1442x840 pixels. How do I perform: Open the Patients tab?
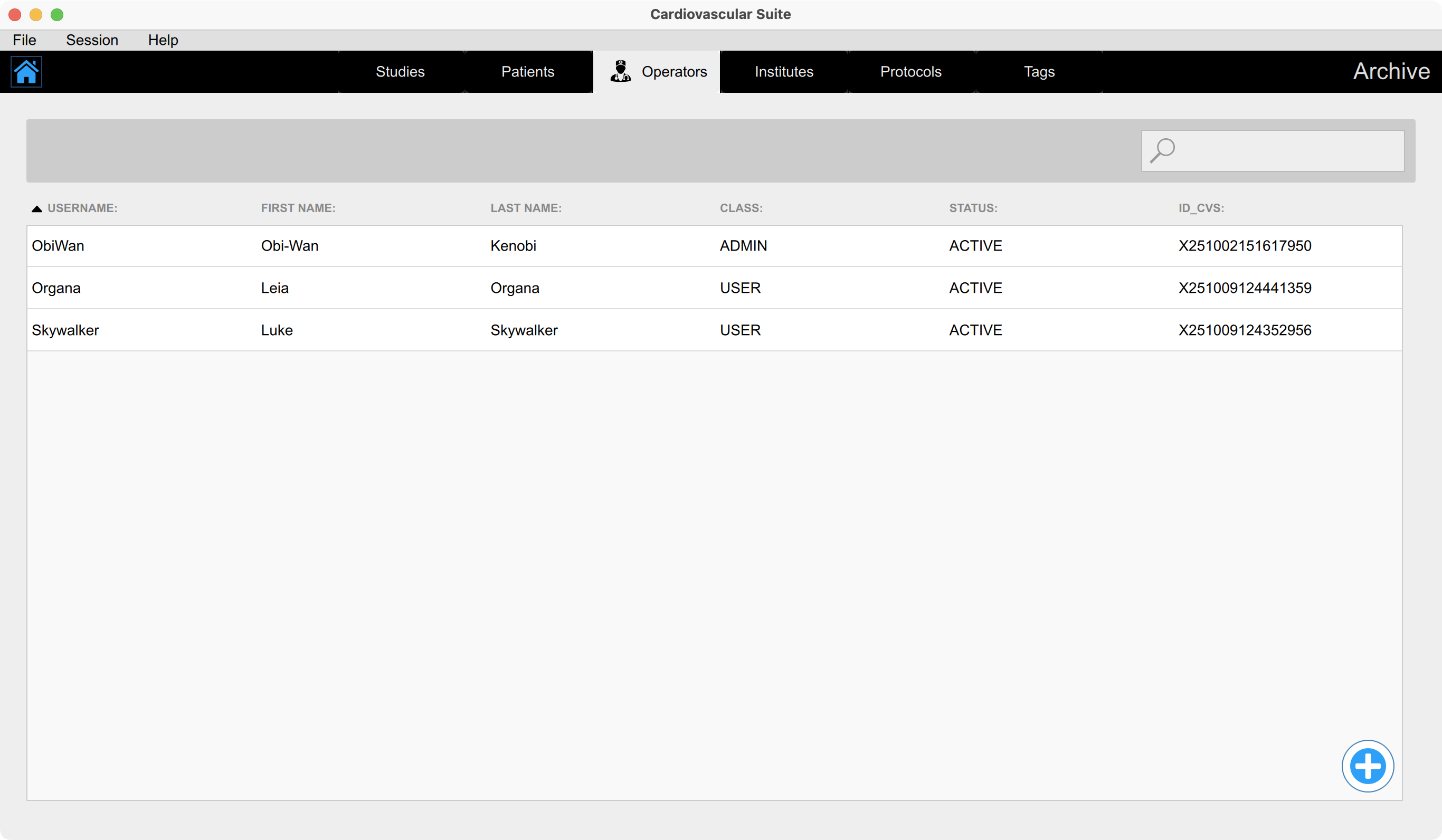click(x=528, y=71)
